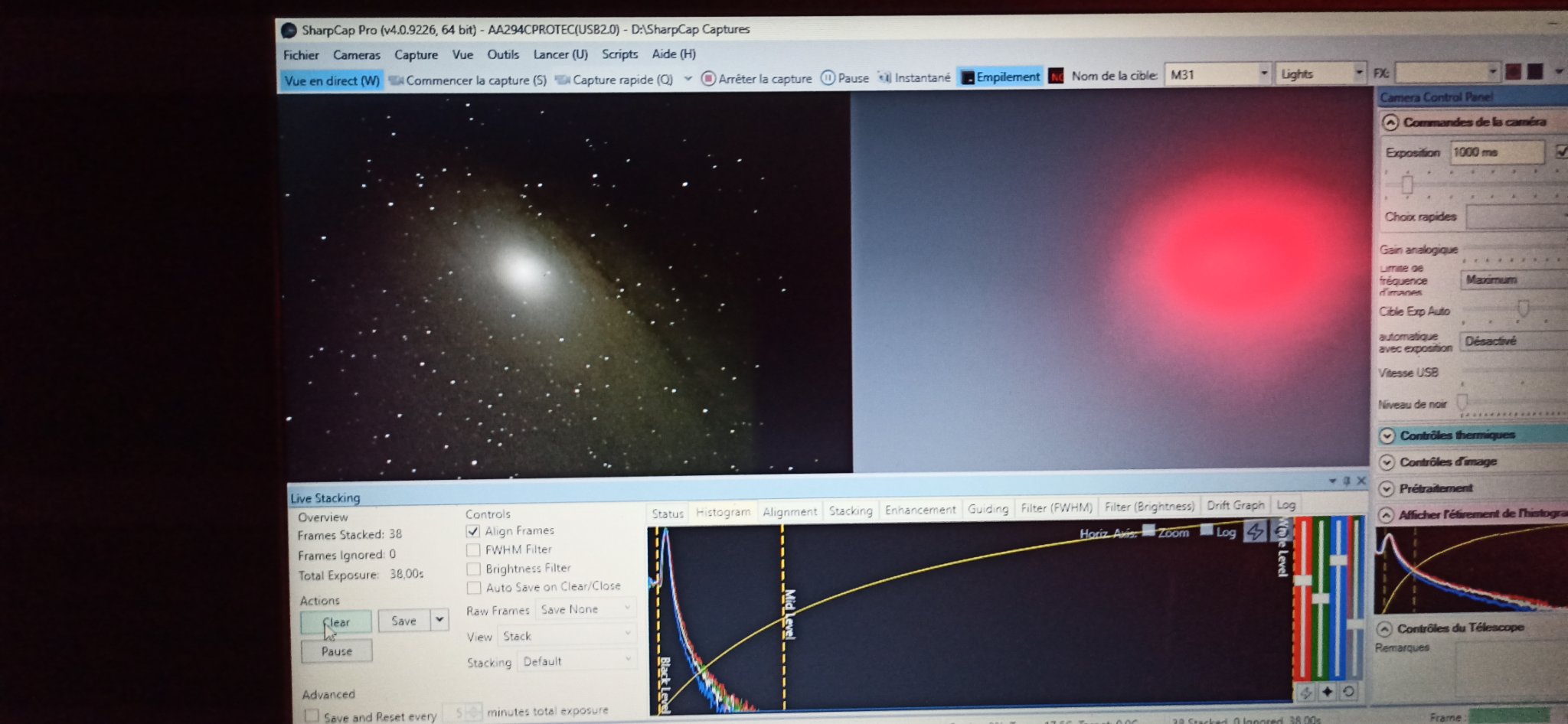Image resolution: width=1568 pixels, height=724 pixels.
Task: Open the Choix rapides dropdown
Action: [x=1517, y=217]
